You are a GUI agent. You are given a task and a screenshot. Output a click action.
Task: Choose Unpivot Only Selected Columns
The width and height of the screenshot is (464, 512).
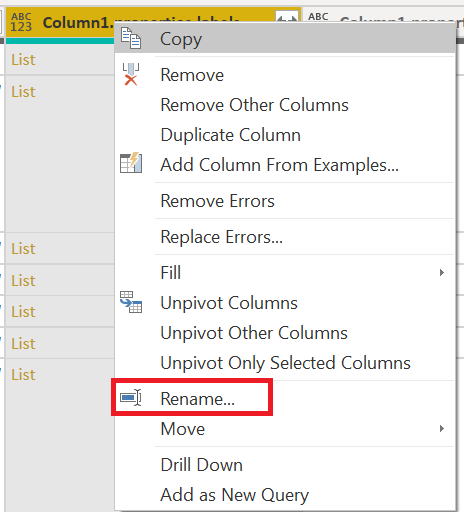pyautogui.click(x=285, y=363)
